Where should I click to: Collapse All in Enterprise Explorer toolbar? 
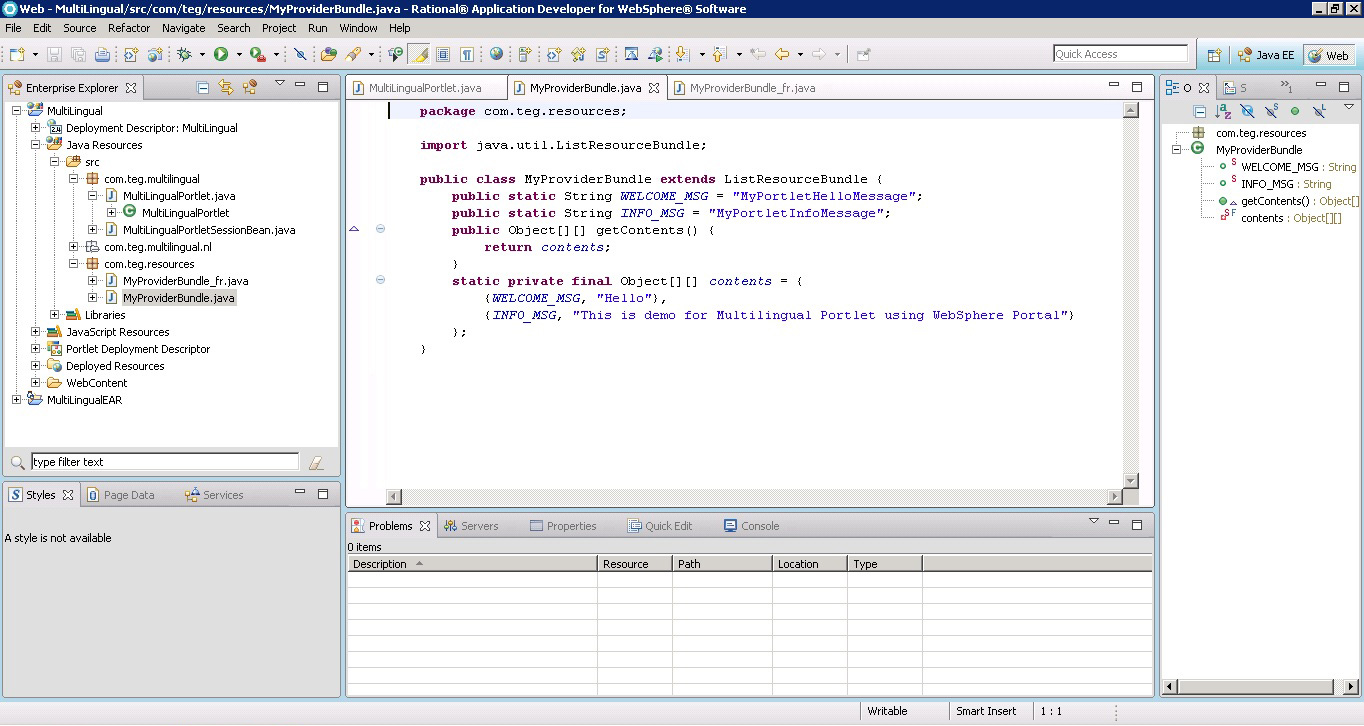203,87
